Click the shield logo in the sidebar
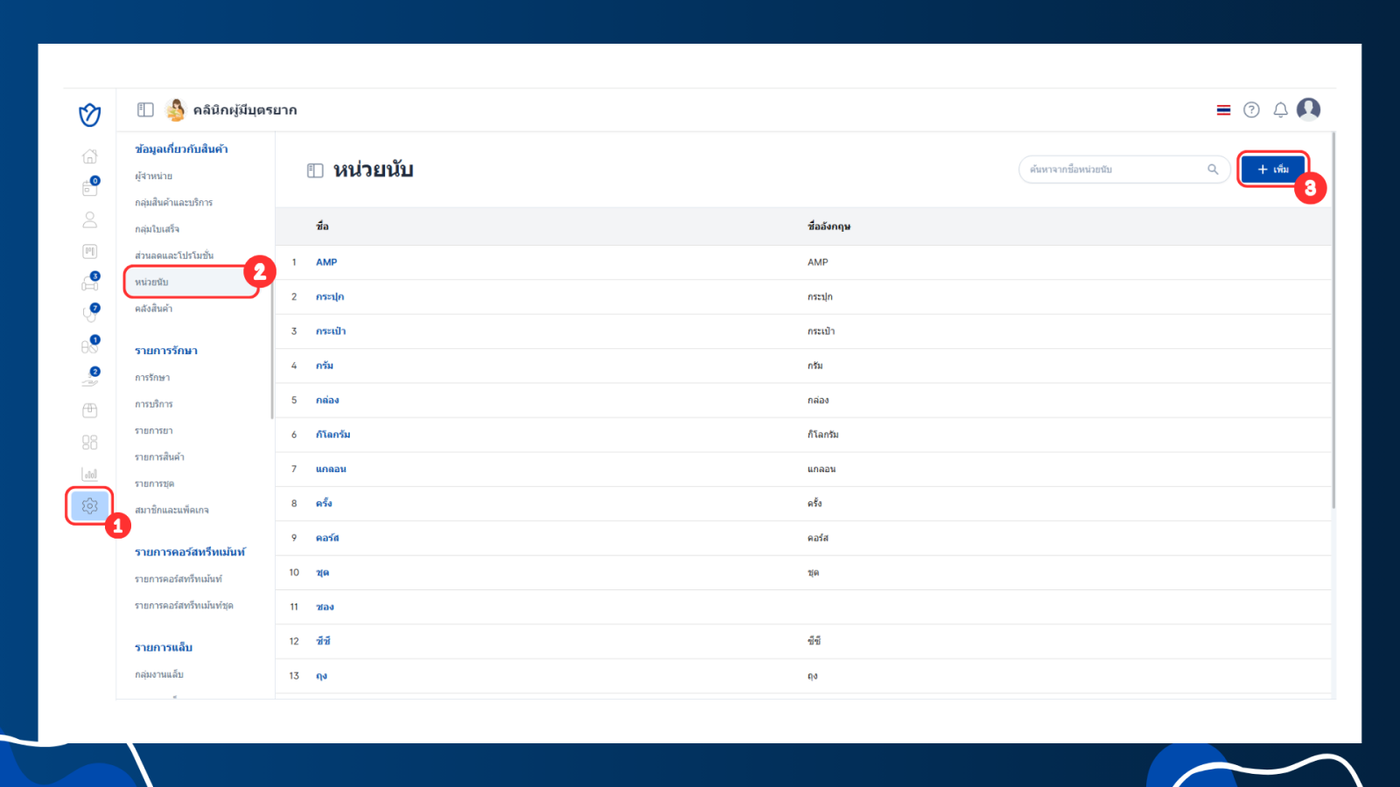 point(89,115)
